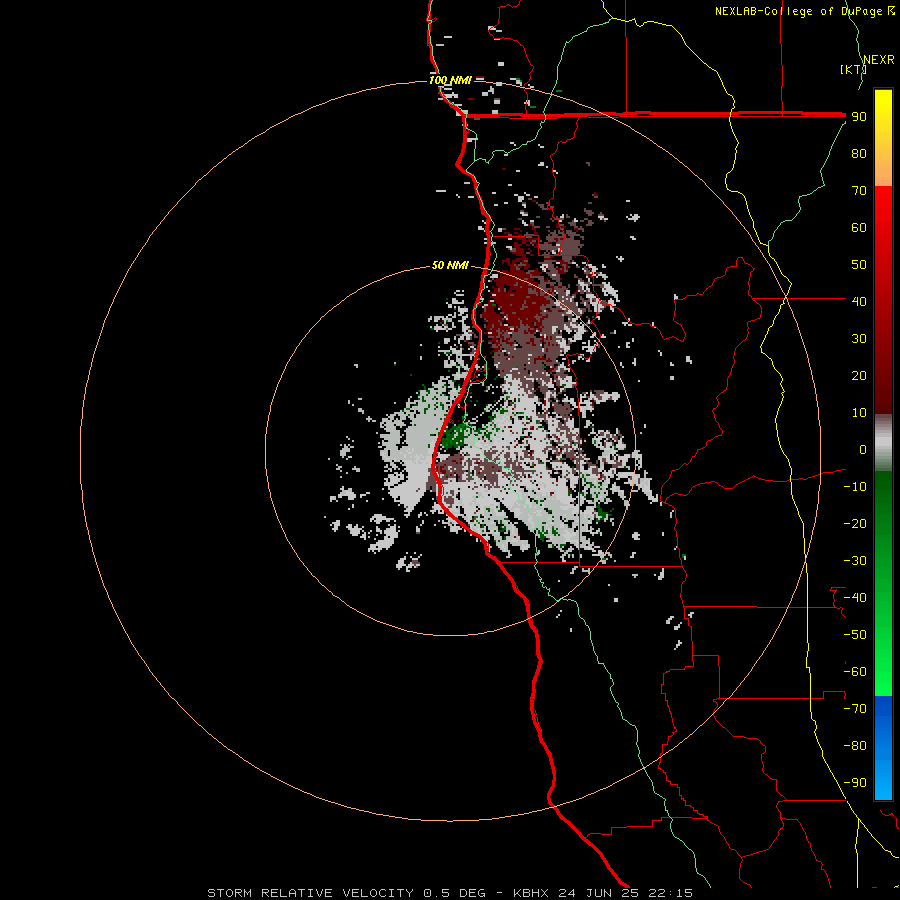The image size is (900, 900).
Task: Select the positive 20 scale value
Action: pyautogui.click(x=859, y=375)
